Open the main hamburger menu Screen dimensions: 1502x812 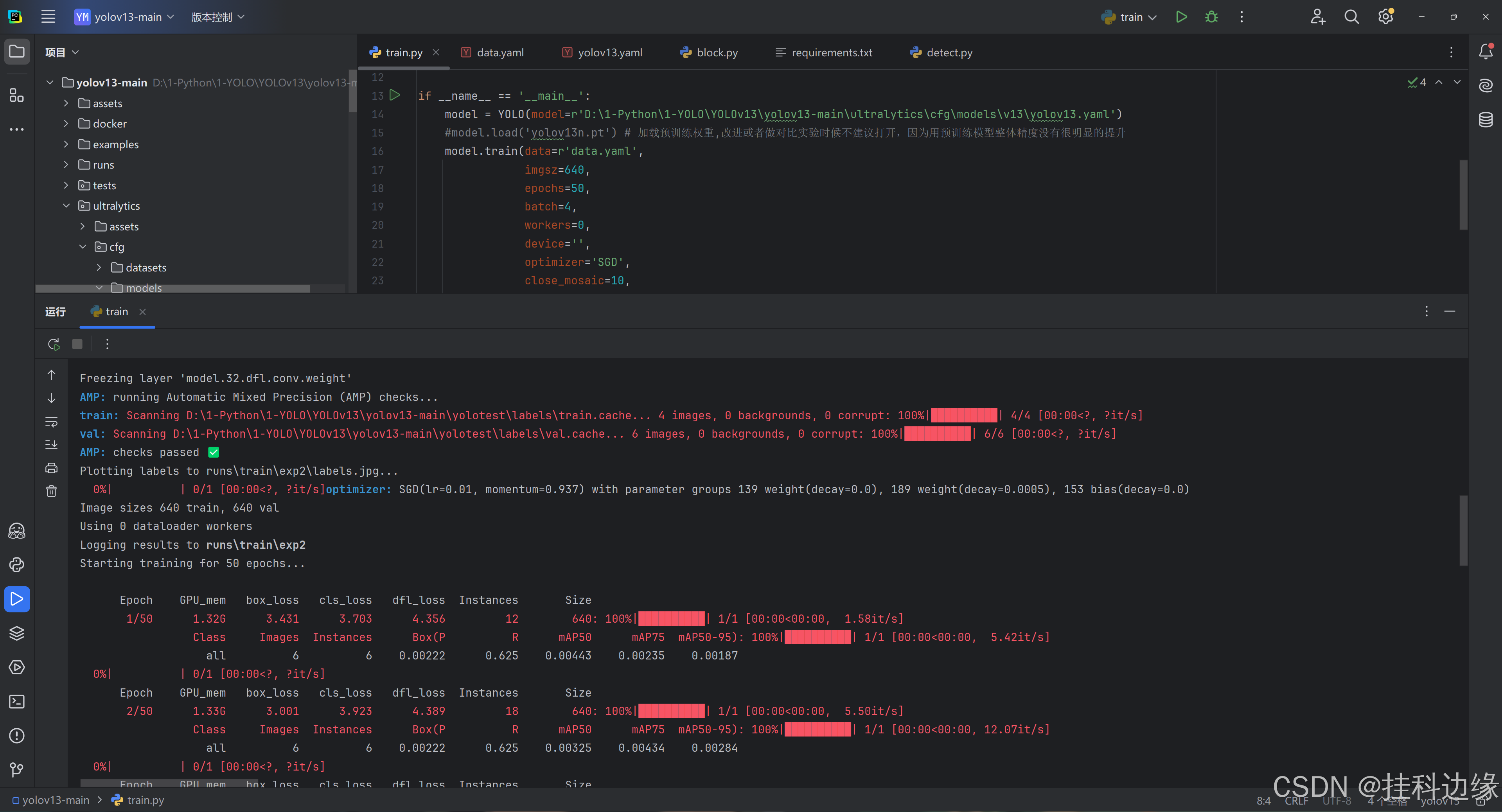(49, 17)
